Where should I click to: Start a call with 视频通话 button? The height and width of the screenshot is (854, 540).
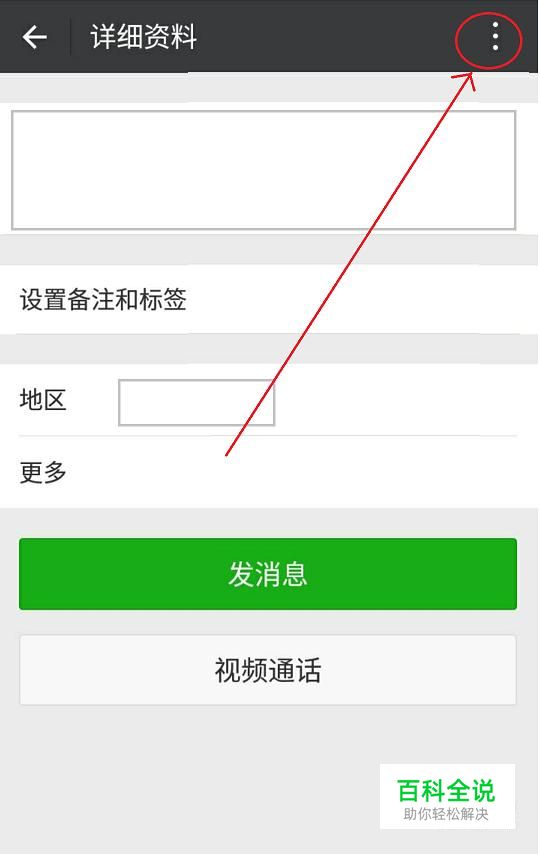[268, 670]
